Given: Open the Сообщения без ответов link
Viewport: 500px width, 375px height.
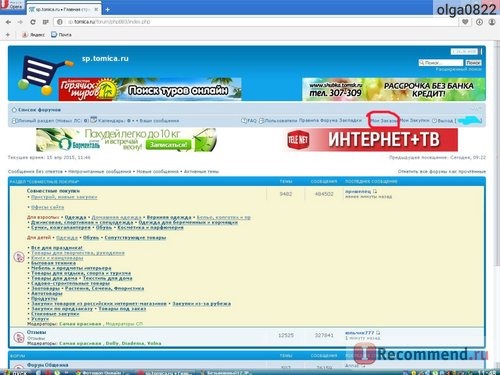Looking at the screenshot, I should pyautogui.click(x=35, y=171).
